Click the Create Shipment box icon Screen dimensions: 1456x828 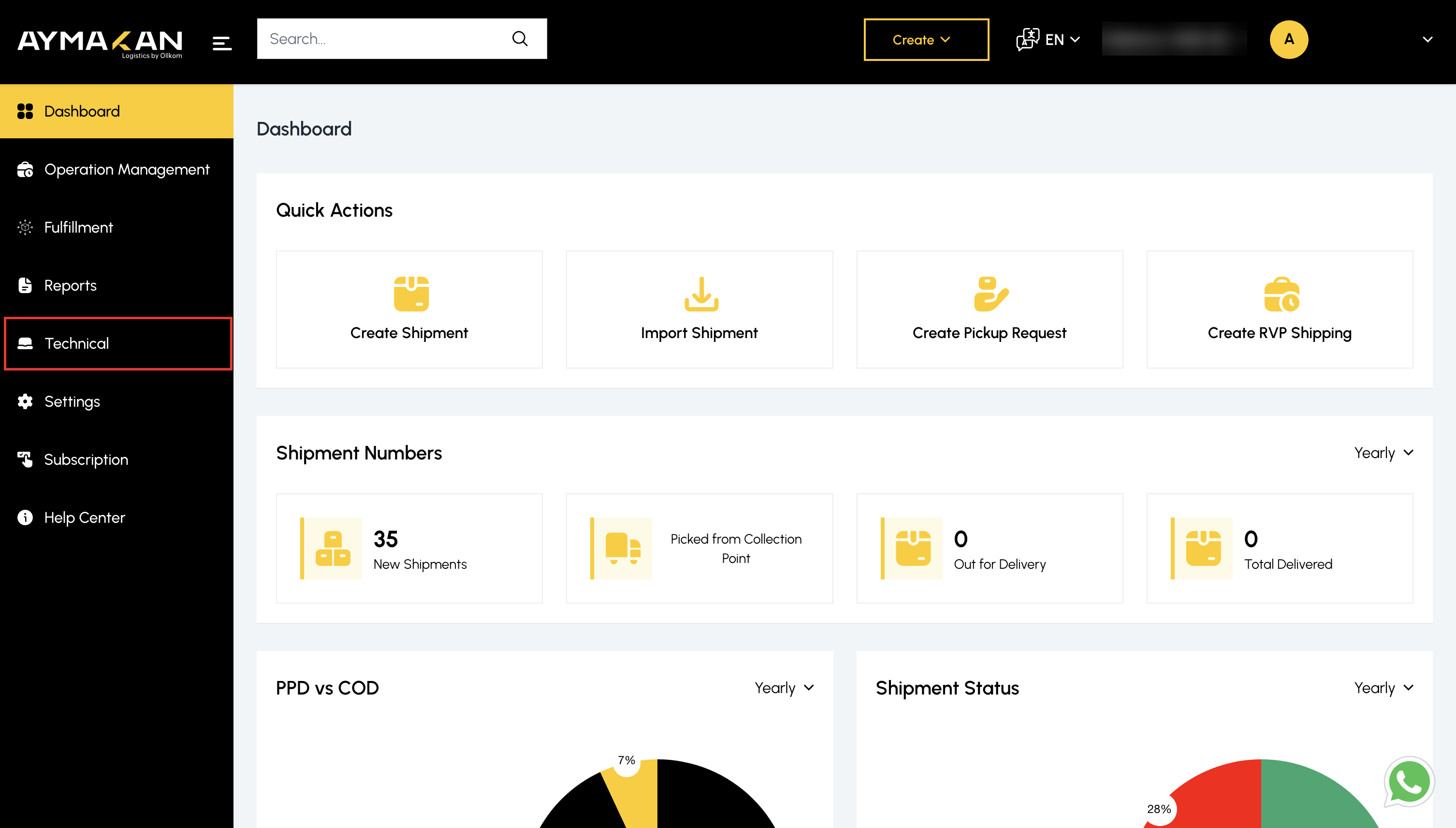coord(411,294)
